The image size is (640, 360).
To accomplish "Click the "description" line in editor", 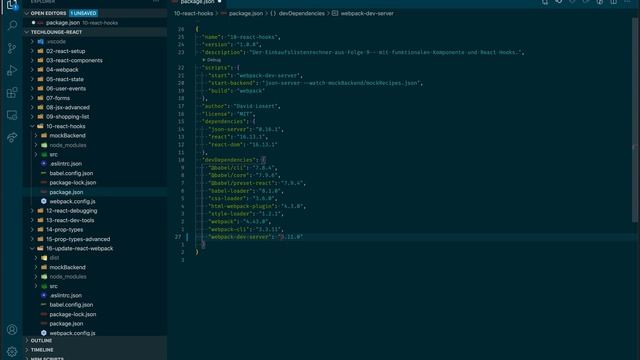I will (x=363, y=52).
